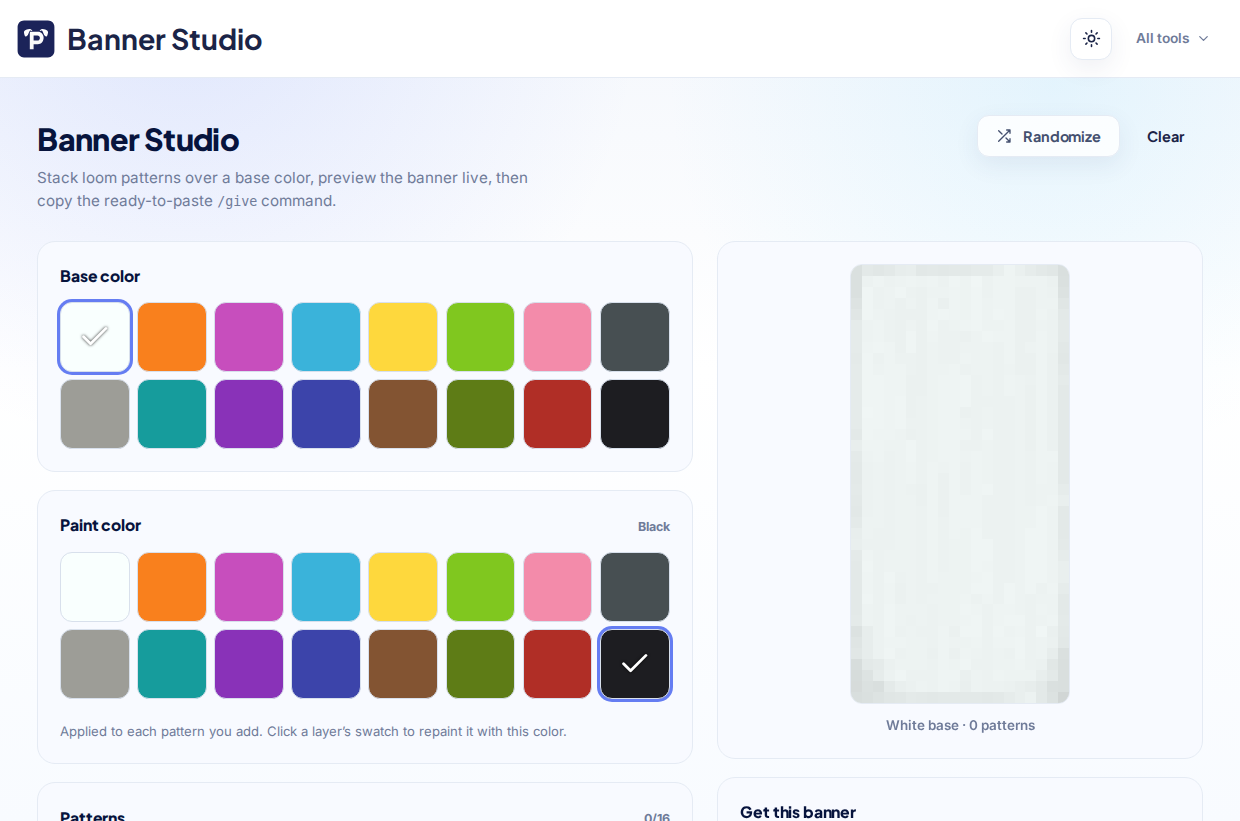Select black as the base color
1240x821 pixels.
click(635, 414)
